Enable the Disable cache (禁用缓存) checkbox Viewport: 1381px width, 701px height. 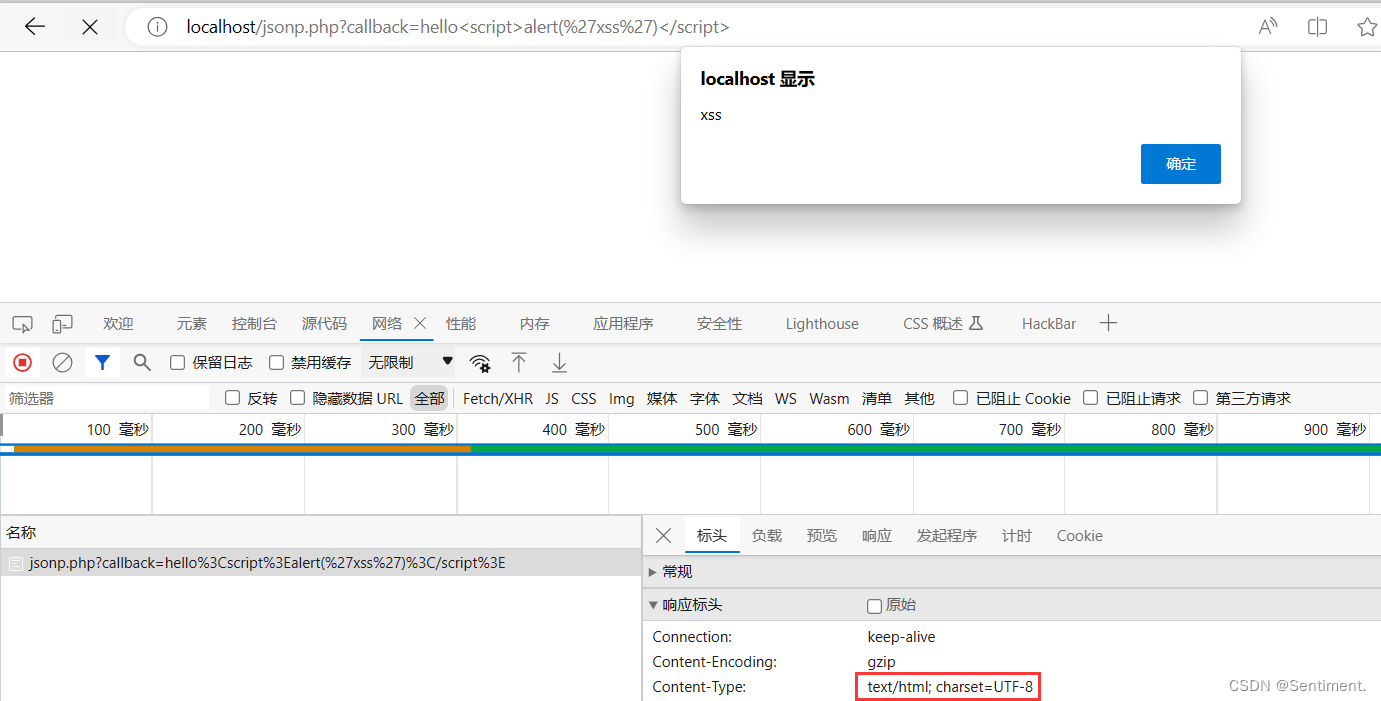pos(277,363)
